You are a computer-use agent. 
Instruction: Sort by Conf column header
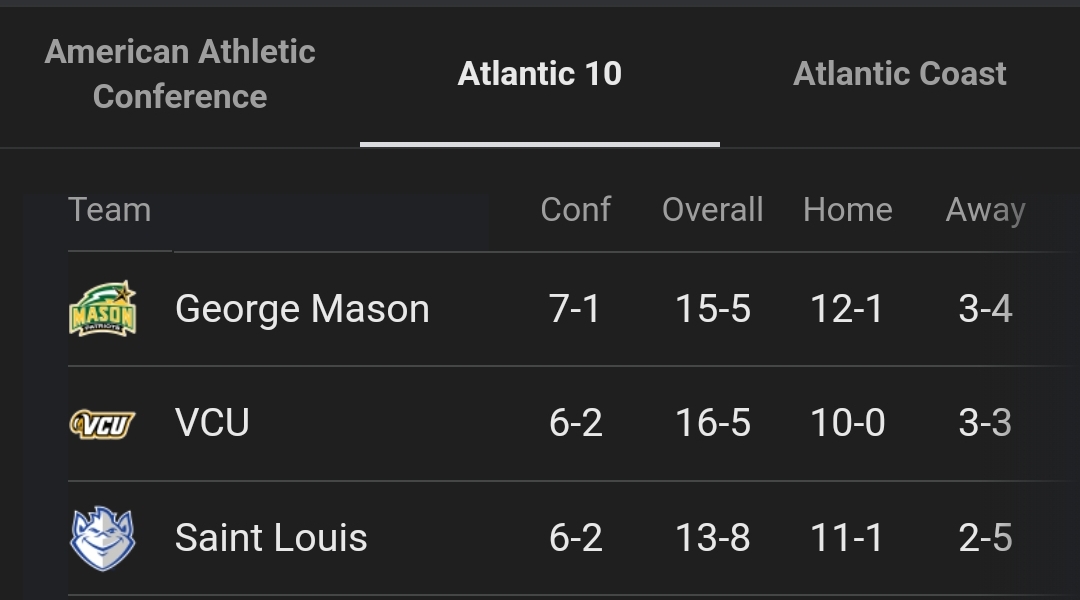[576, 209]
